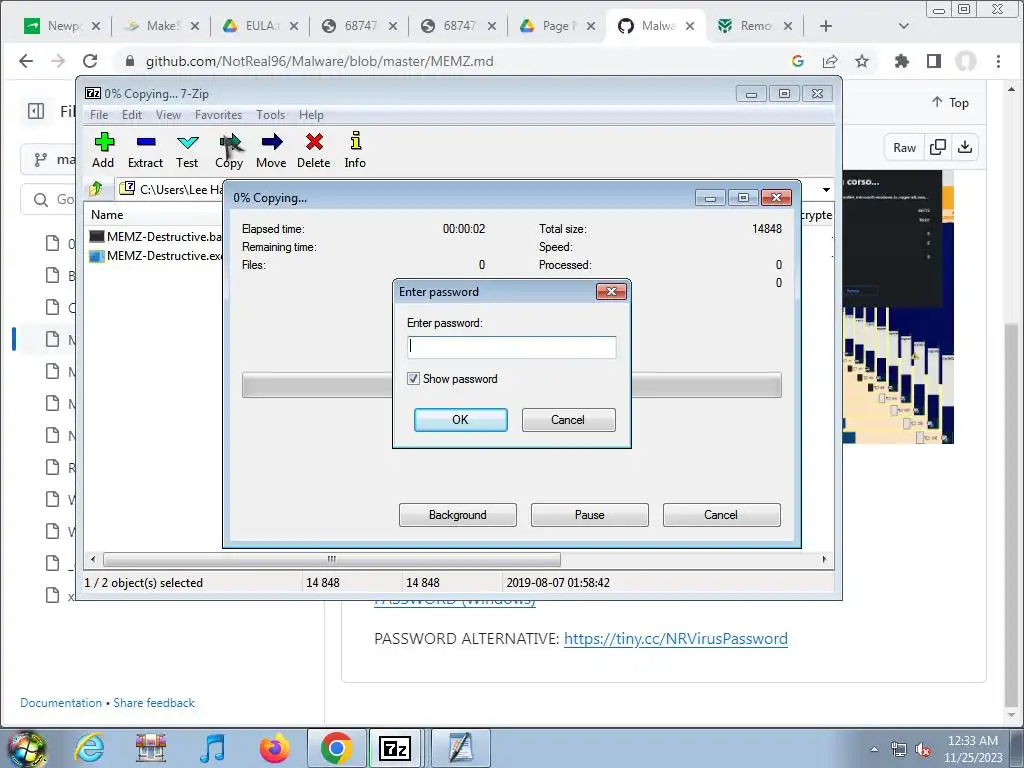Select MEMZ-Destructive.bat in file list
This screenshot has width=1024, height=768.
pyautogui.click(x=155, y=236)
